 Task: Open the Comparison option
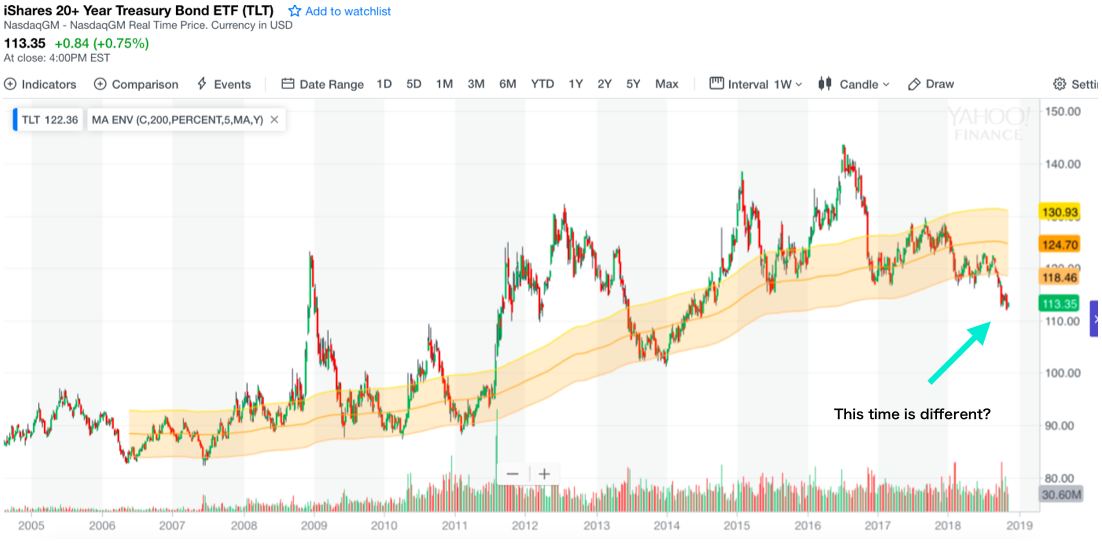point(136,84)
